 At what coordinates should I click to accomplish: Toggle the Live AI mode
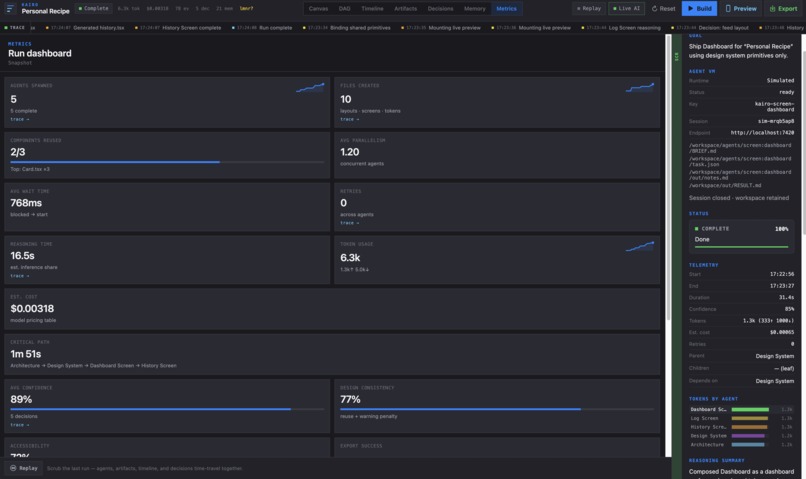click(x=626, y=8)
